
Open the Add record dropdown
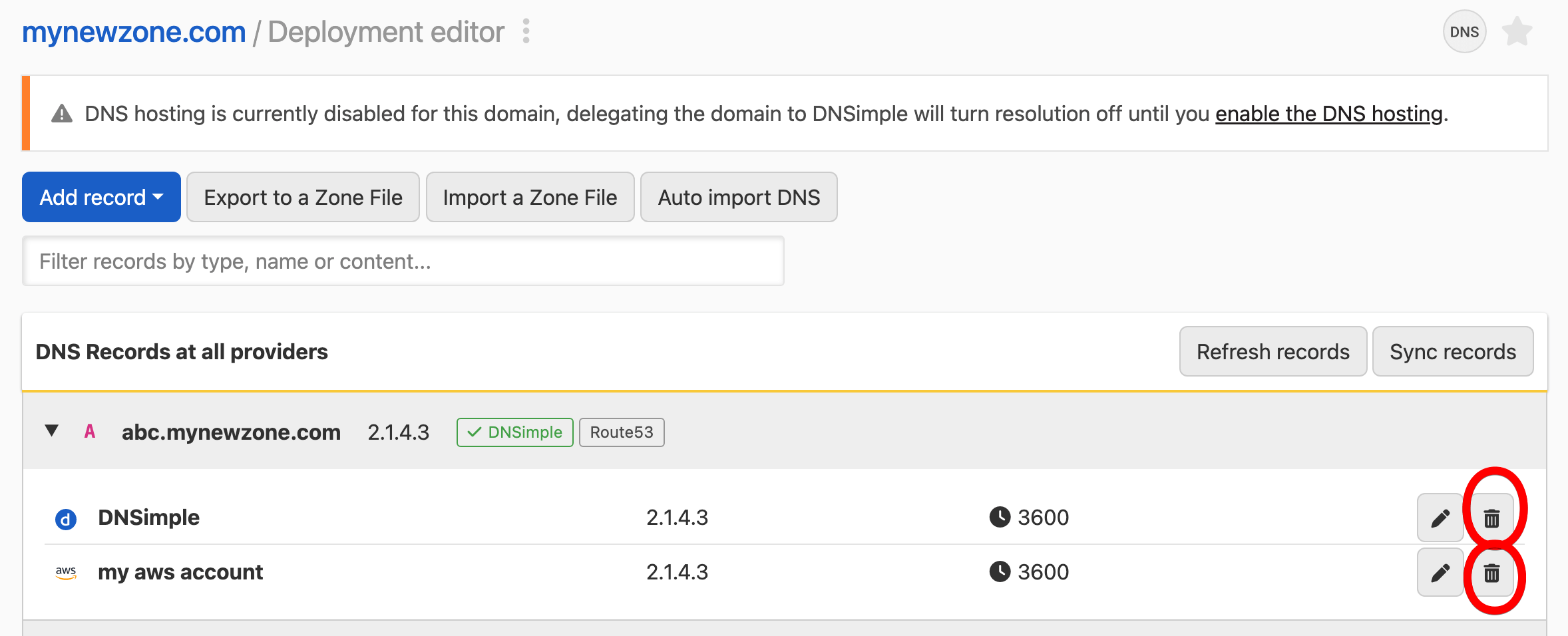click(101, 197)
